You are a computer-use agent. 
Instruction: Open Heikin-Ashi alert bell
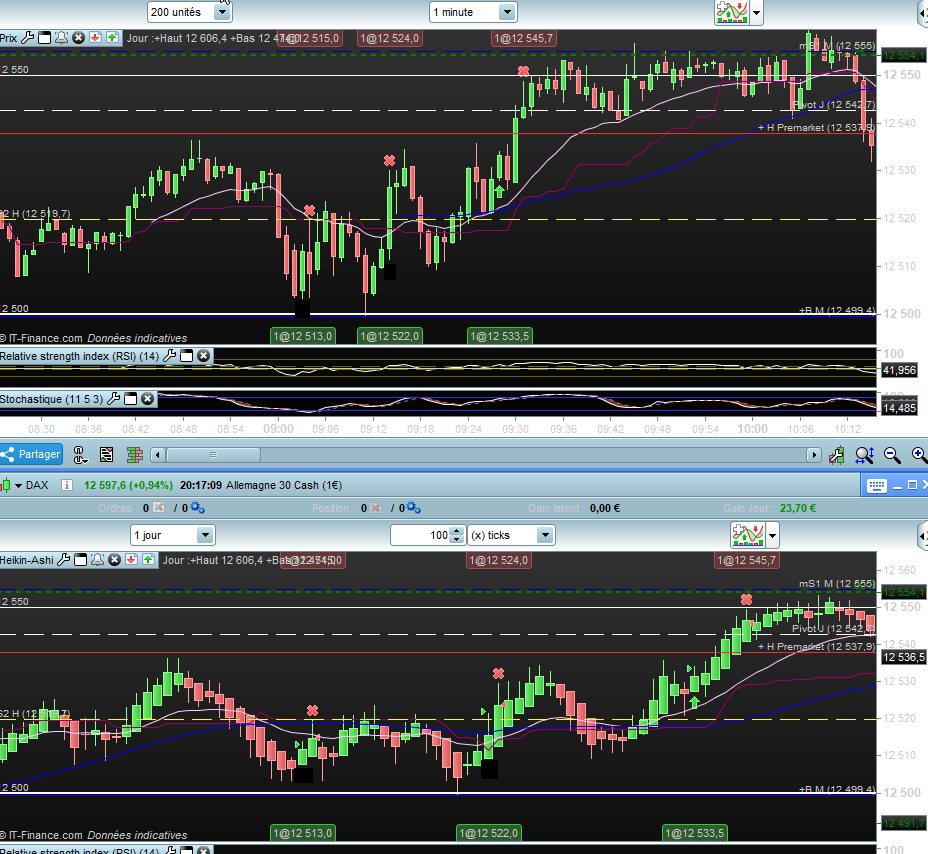click(98, 559)
